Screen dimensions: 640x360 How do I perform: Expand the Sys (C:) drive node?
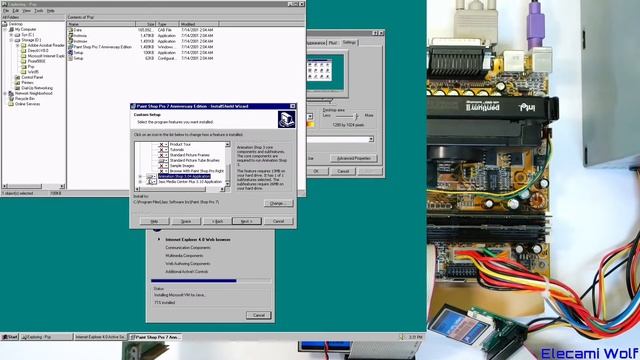tap(11, 35)
